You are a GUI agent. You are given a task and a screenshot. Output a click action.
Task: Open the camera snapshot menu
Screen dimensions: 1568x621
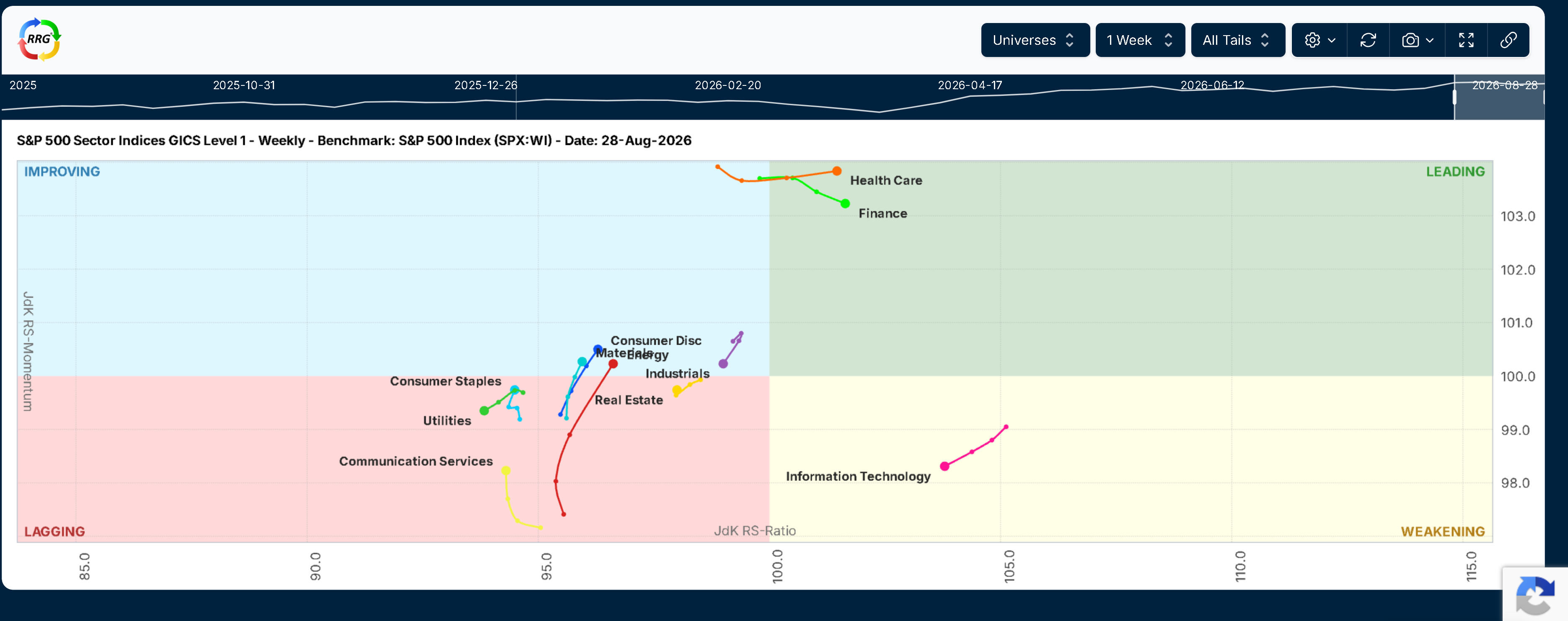pos(1417,40)
